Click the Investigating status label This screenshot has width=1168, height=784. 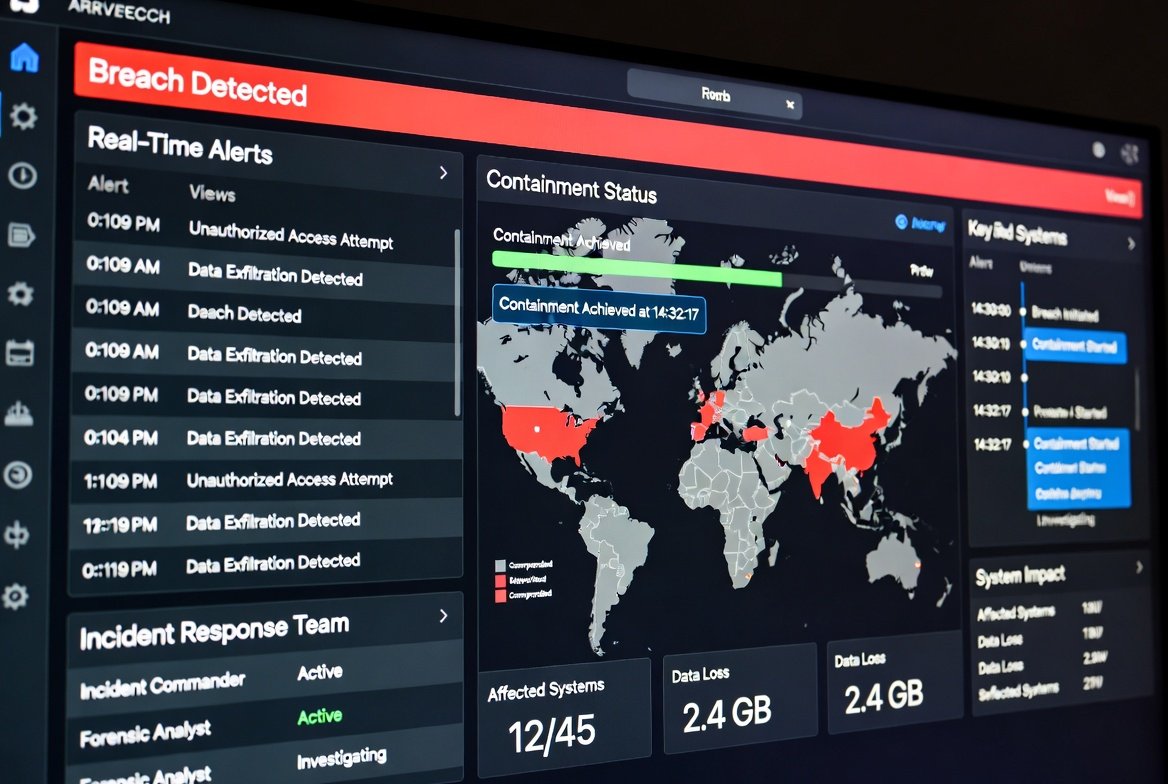coord(341,758)
